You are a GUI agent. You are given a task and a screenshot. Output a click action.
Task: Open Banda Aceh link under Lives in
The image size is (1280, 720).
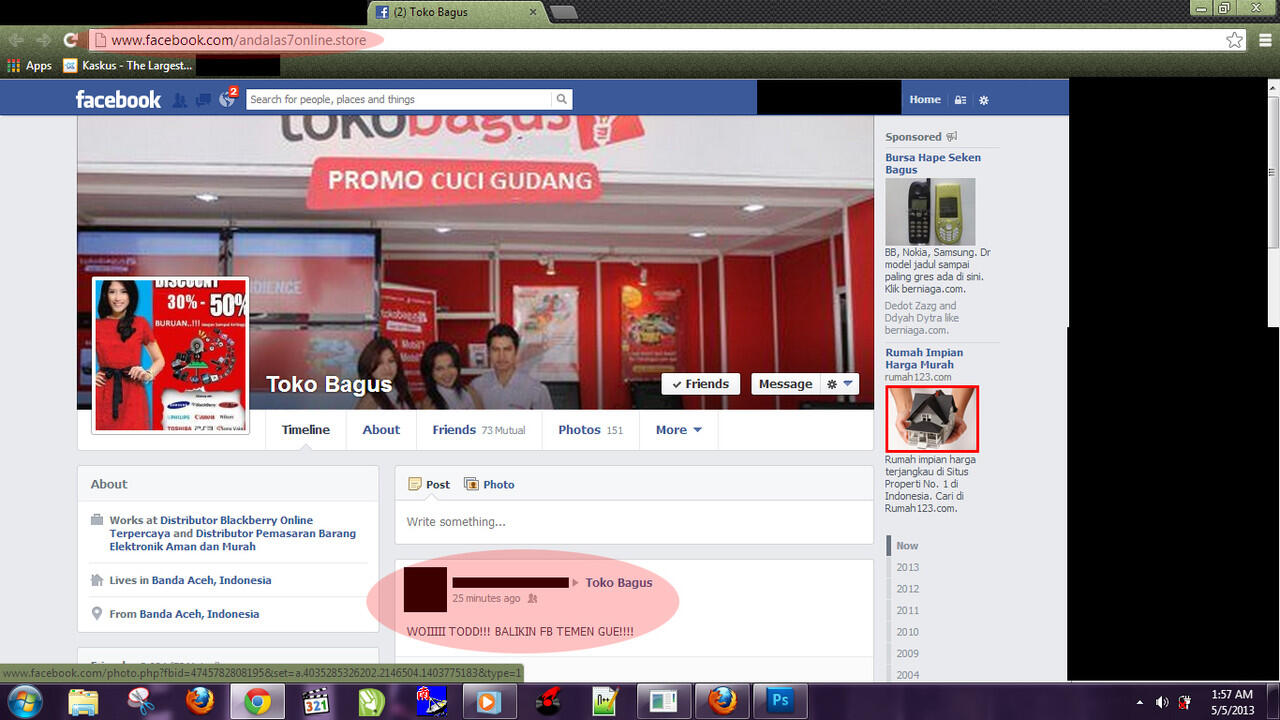click(211, 580)
